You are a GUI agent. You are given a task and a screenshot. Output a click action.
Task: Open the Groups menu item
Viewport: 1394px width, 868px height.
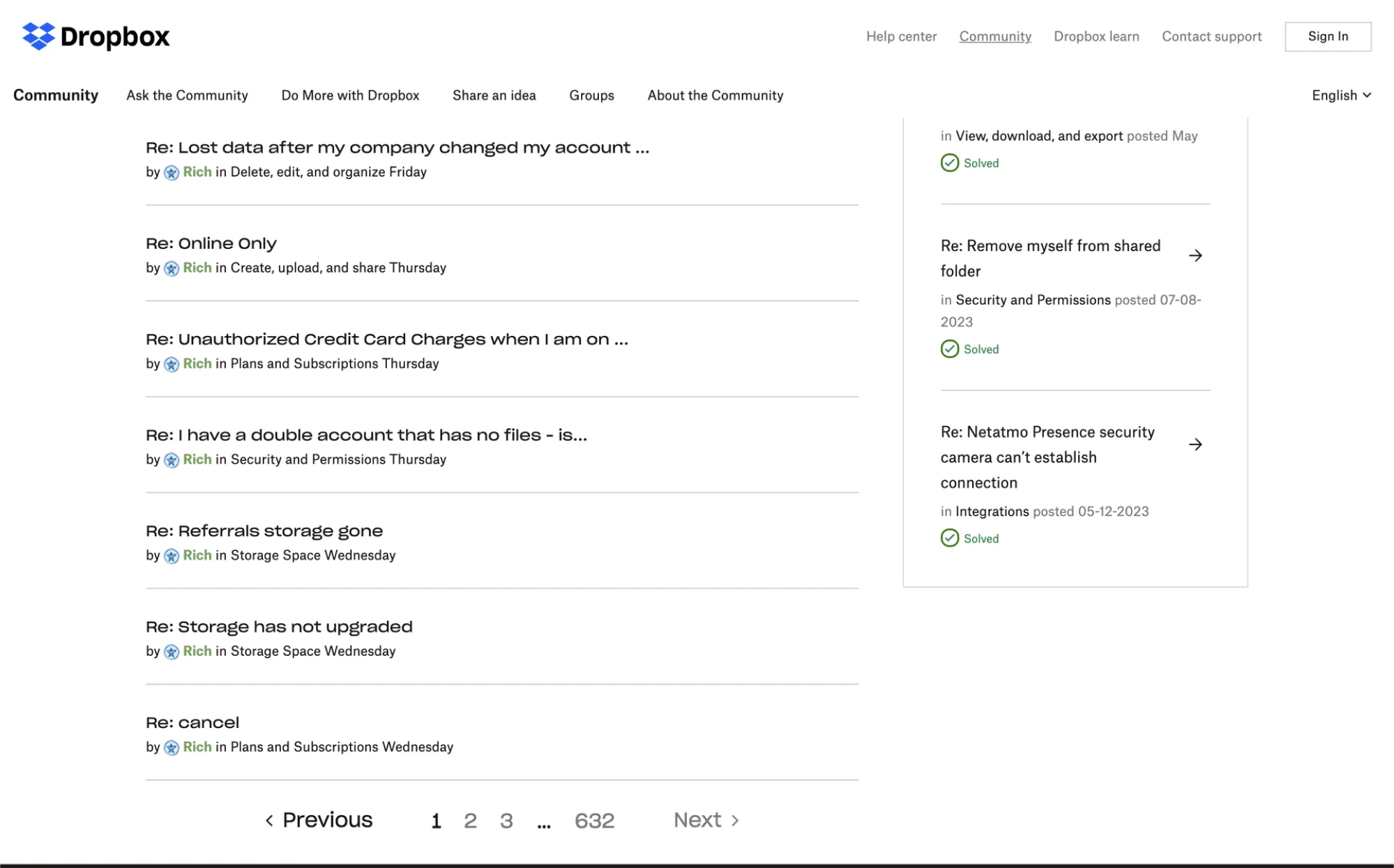(x=591, y=95)
